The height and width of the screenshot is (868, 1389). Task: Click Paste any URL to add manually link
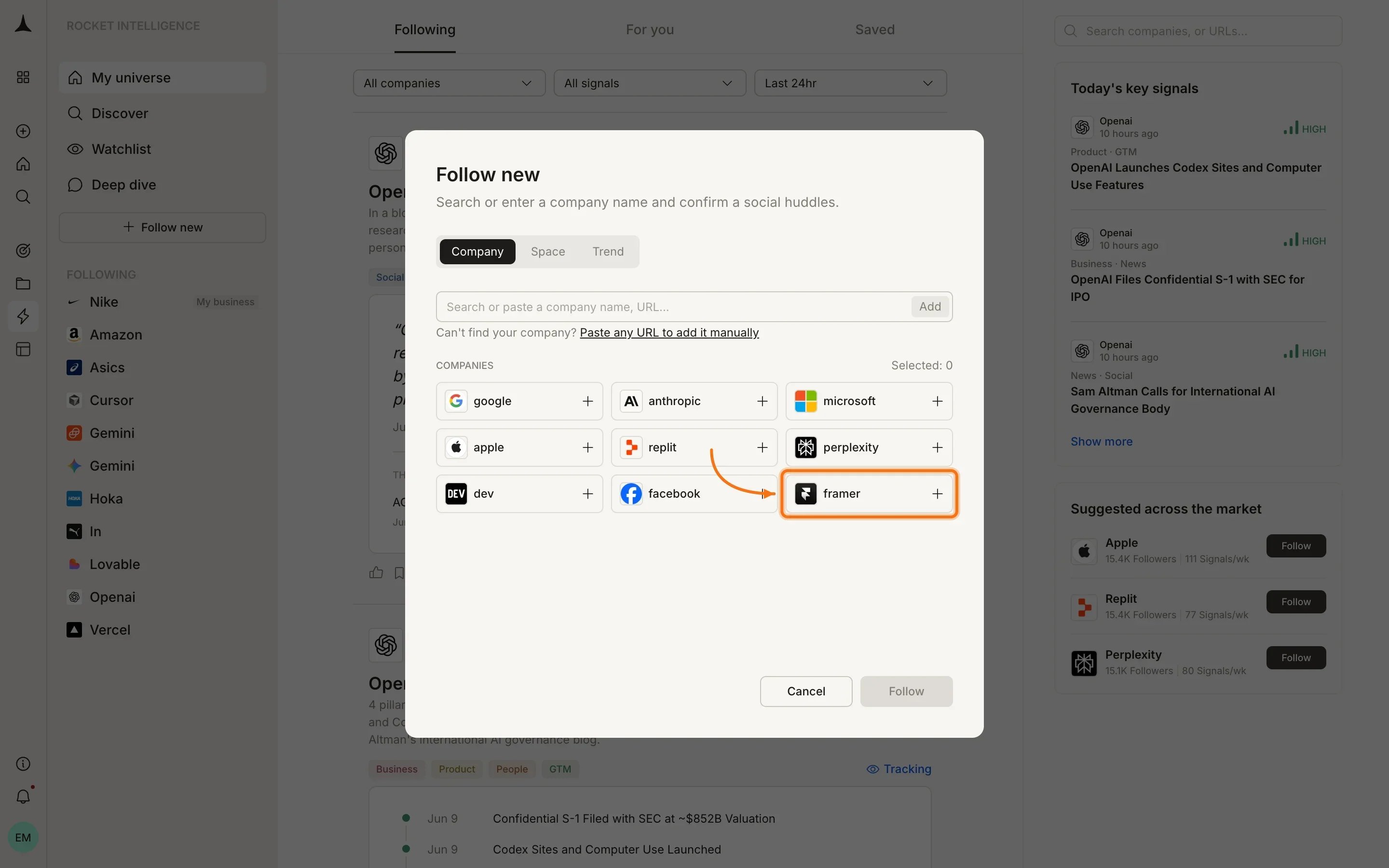pos(669,332)
